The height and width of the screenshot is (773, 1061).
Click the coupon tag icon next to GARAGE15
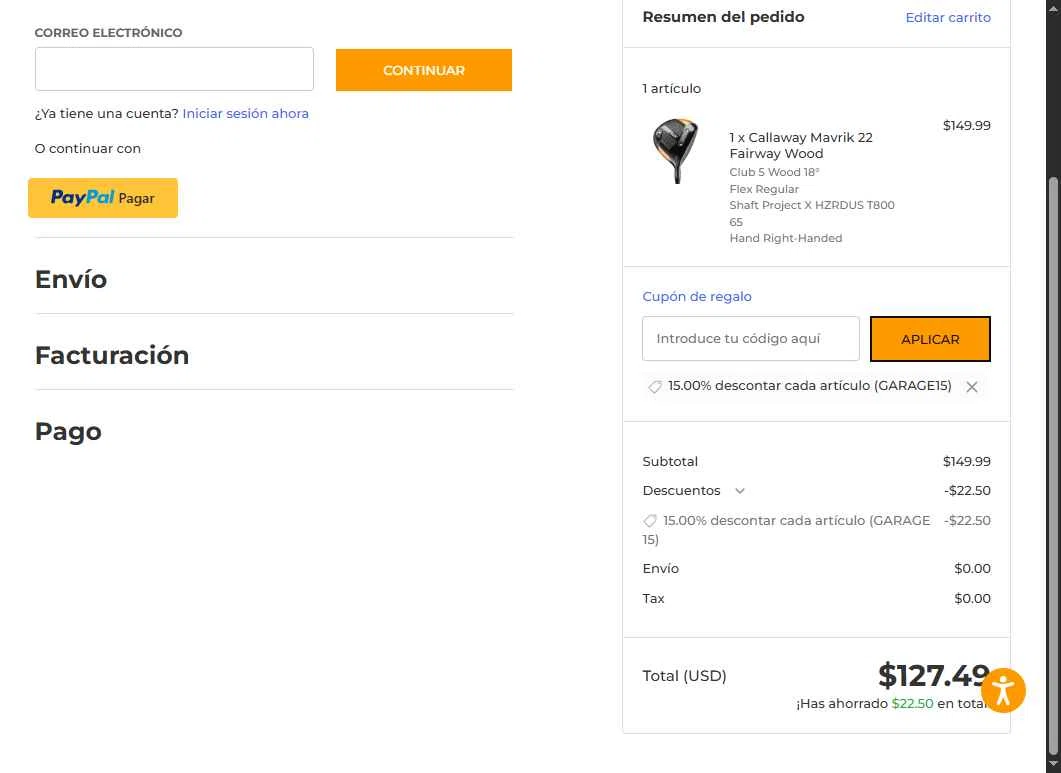655,387
